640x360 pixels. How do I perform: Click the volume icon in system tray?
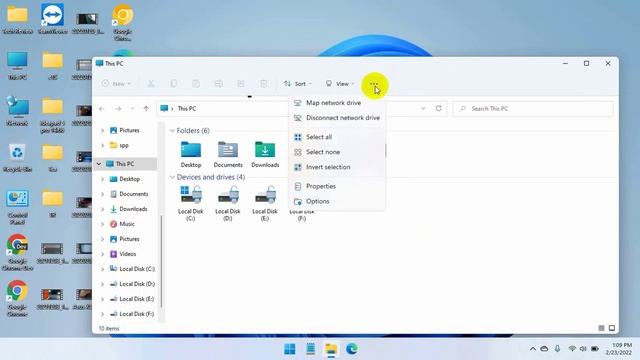583,349
